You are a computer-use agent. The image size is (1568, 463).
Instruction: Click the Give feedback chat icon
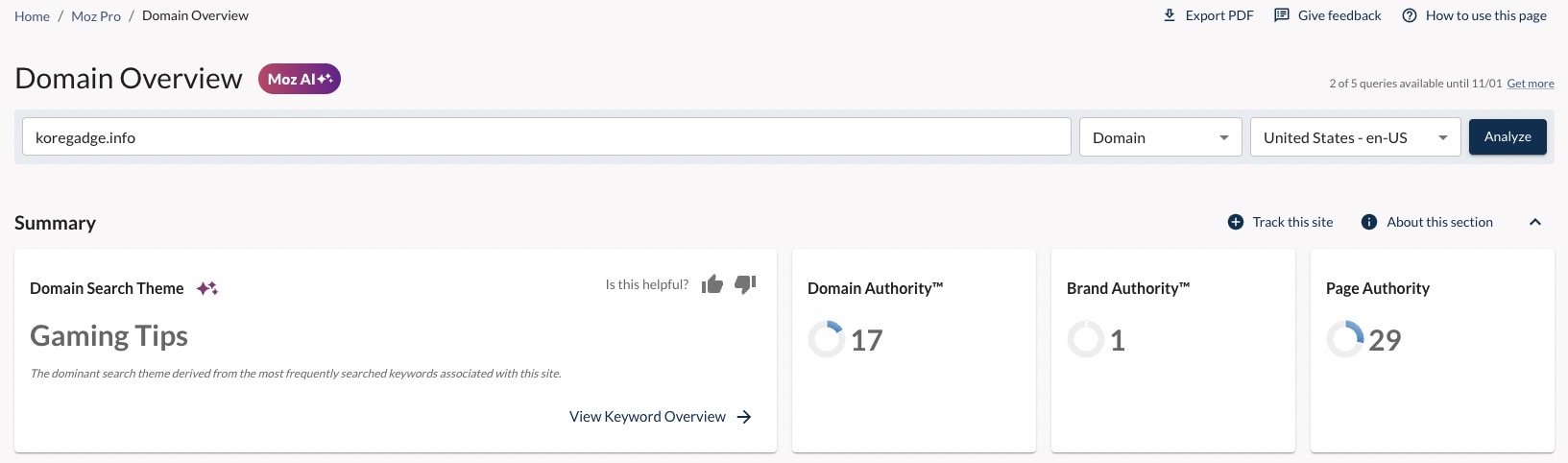(x=1281, y=15)
